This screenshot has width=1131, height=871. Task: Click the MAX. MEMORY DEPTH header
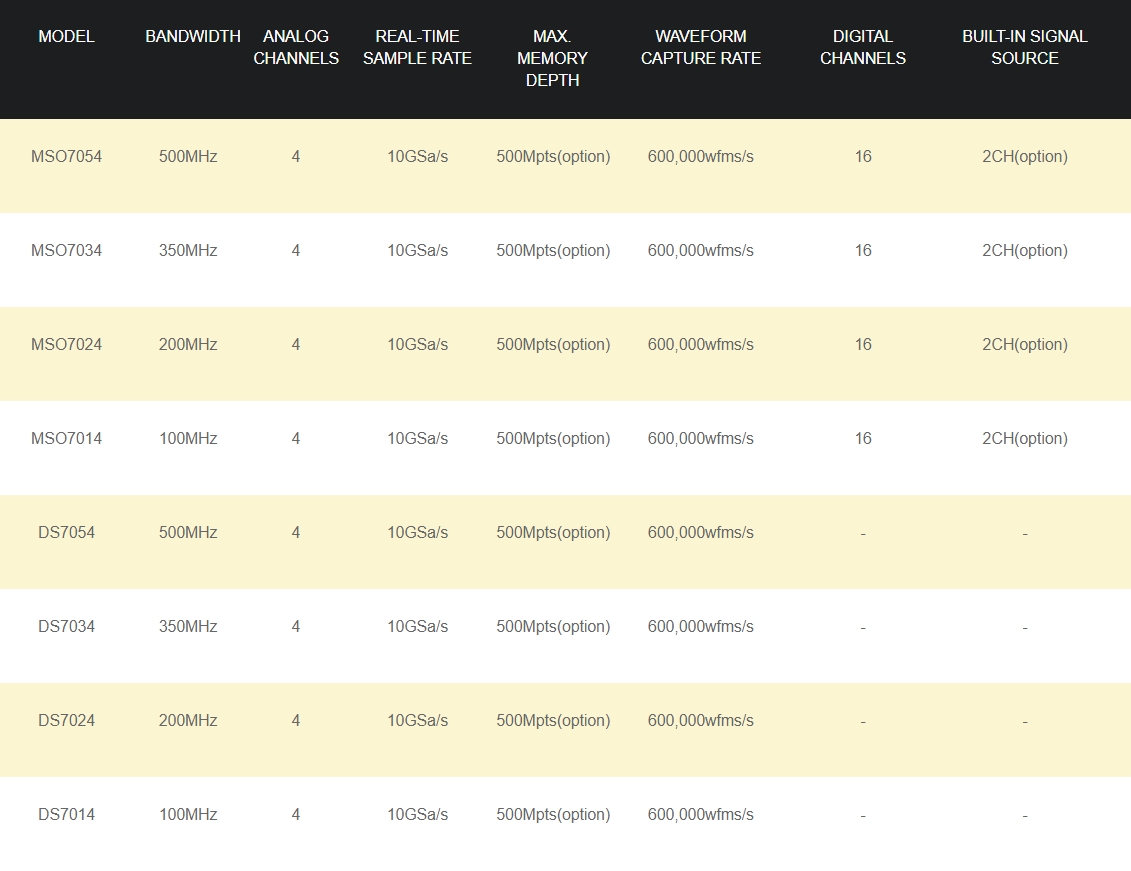point(553,58)
